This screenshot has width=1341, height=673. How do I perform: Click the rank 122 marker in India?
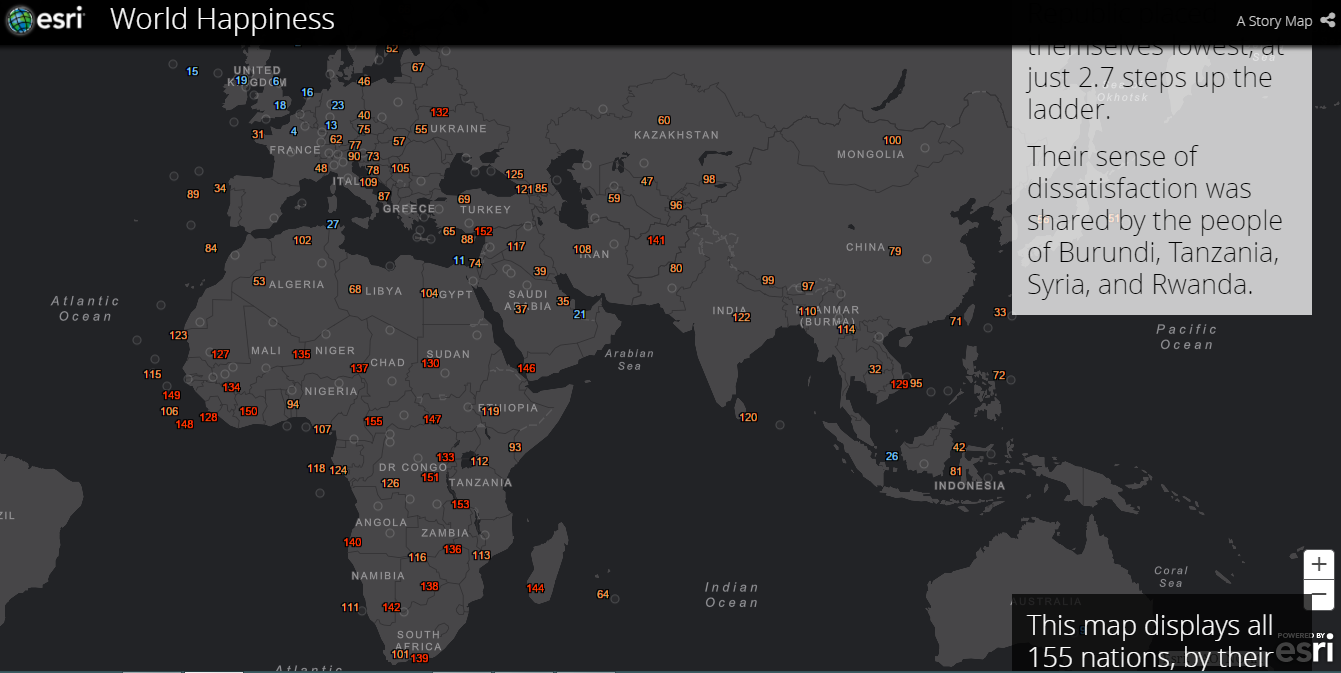point(741,318)
